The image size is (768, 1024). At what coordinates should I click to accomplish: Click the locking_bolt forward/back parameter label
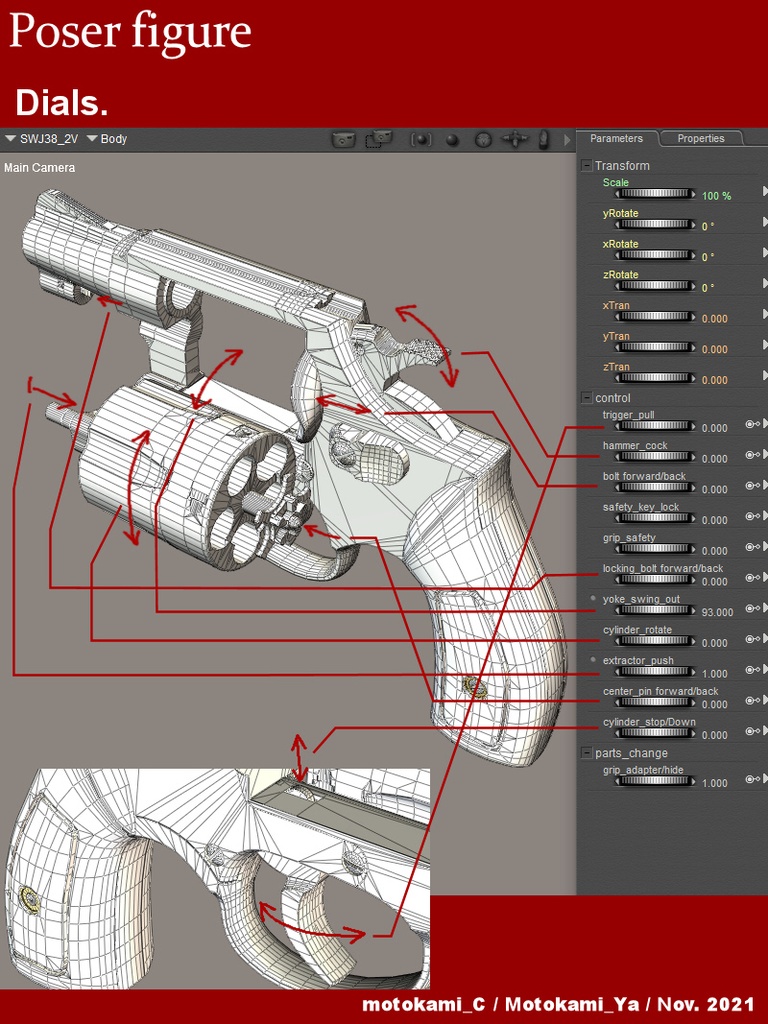[x=663, y=568]
